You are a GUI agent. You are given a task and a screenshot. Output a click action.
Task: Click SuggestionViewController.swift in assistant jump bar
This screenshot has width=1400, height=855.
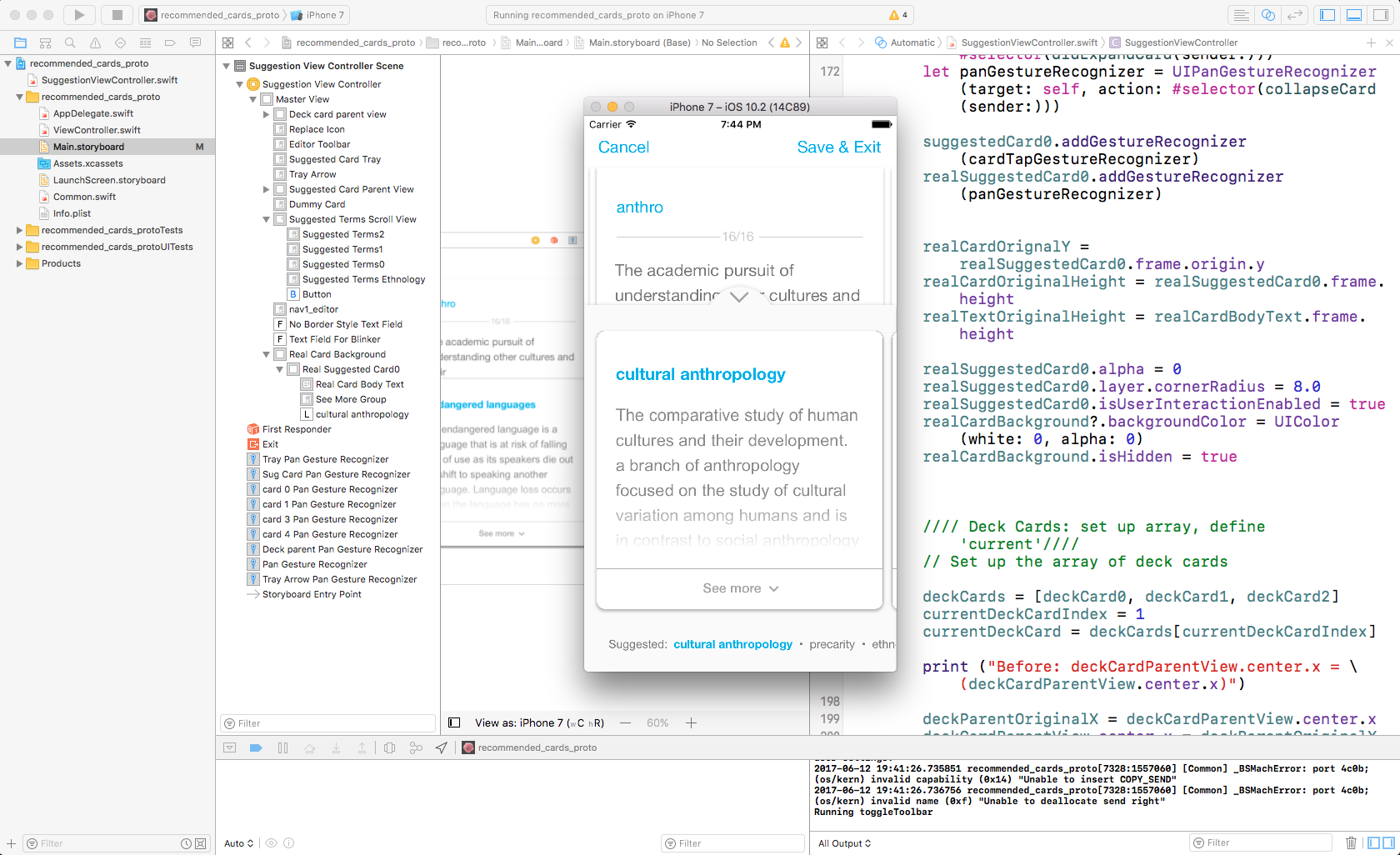click(x=1022, y=42)
